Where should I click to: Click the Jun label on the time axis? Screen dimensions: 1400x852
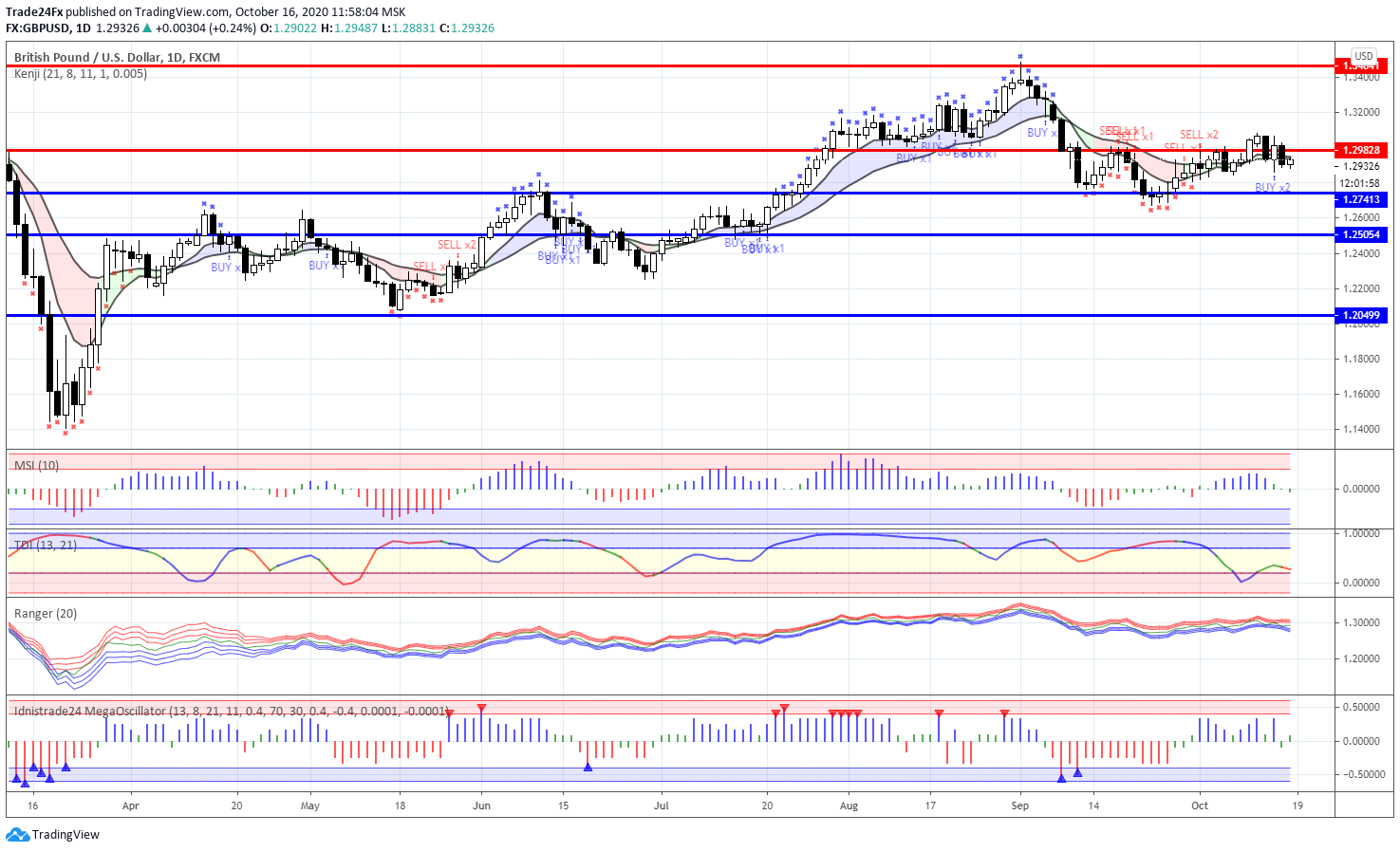click(x=481, y=806)
